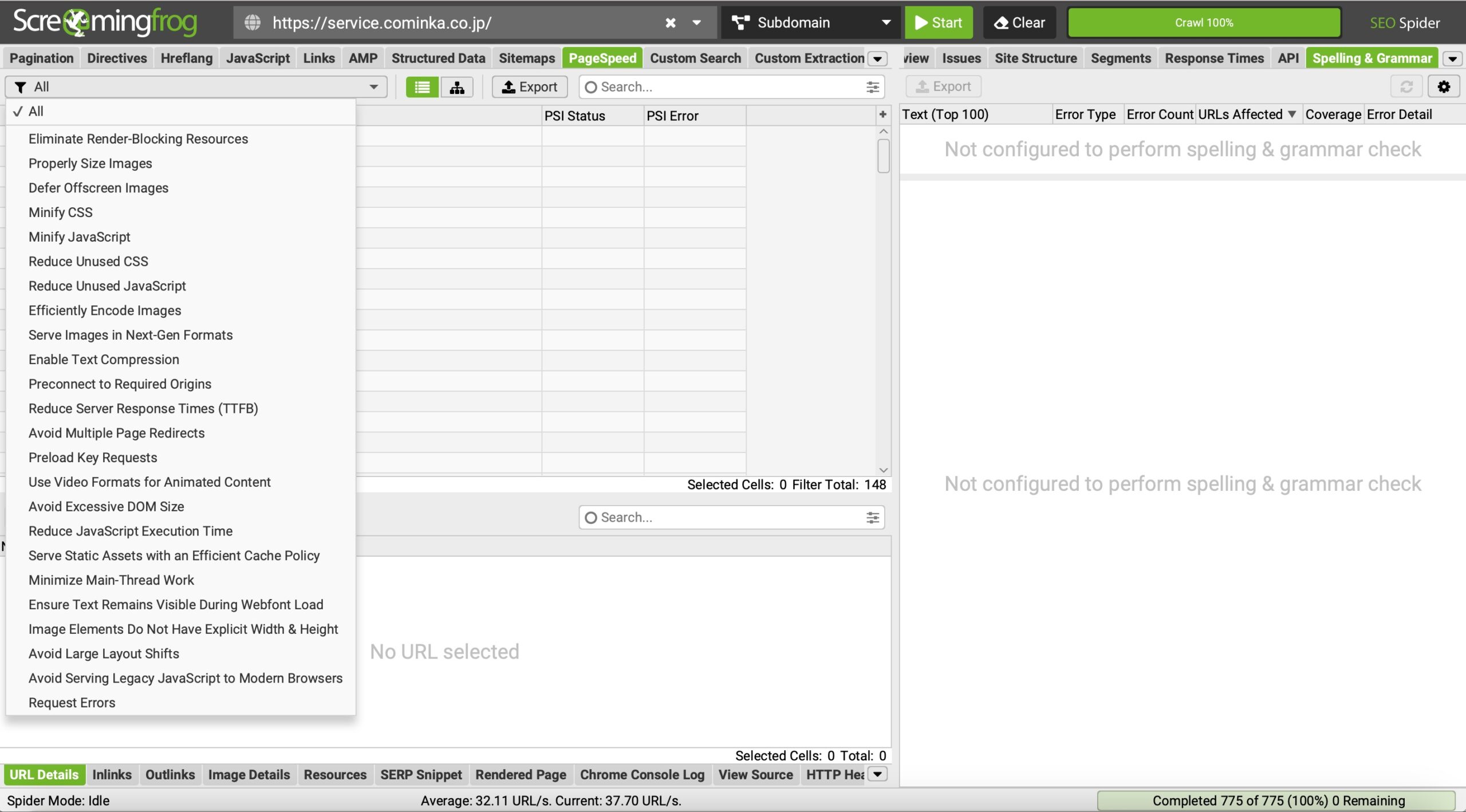
Task: Uncheck the All filter checkbox
Action: pos(19,111)
